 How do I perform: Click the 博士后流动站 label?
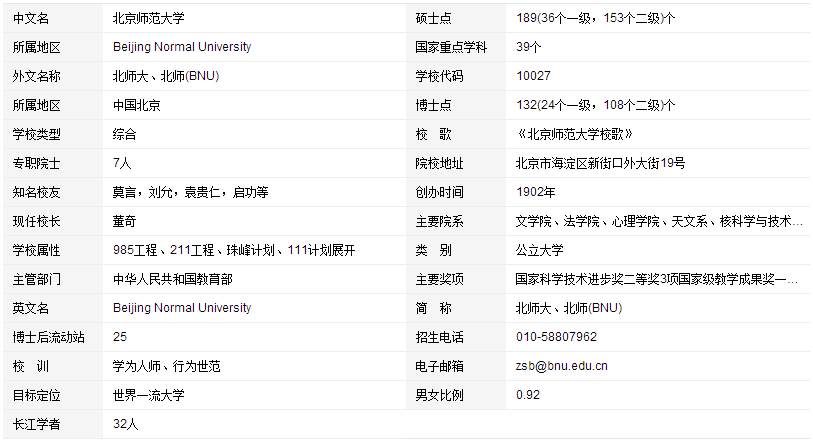49,337
